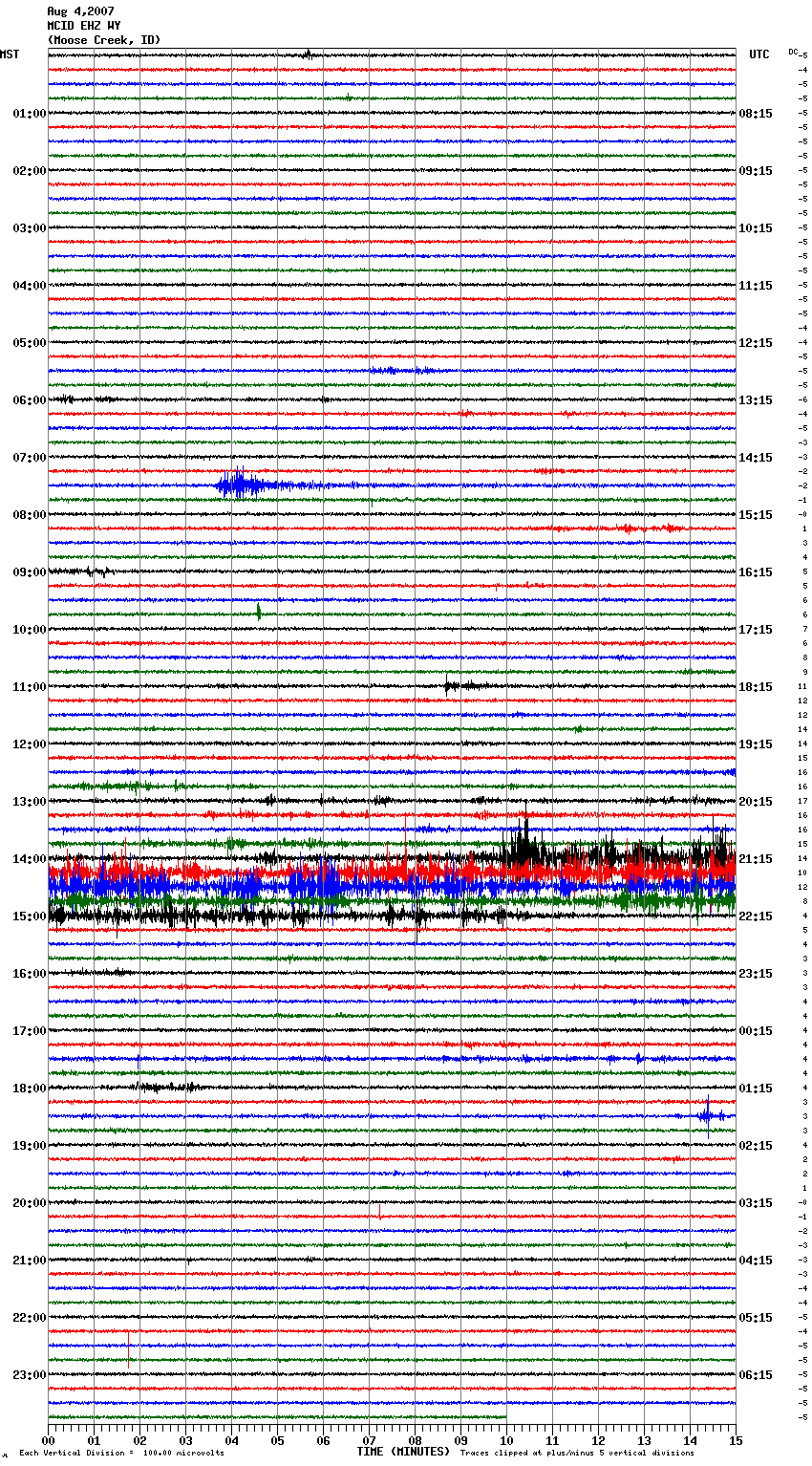Click 'Each Vertical Division = 100.00 microvolts' note
The width and height of the screenshot is (812, 1466).
pyautogui.click(x=122, y=1454)
